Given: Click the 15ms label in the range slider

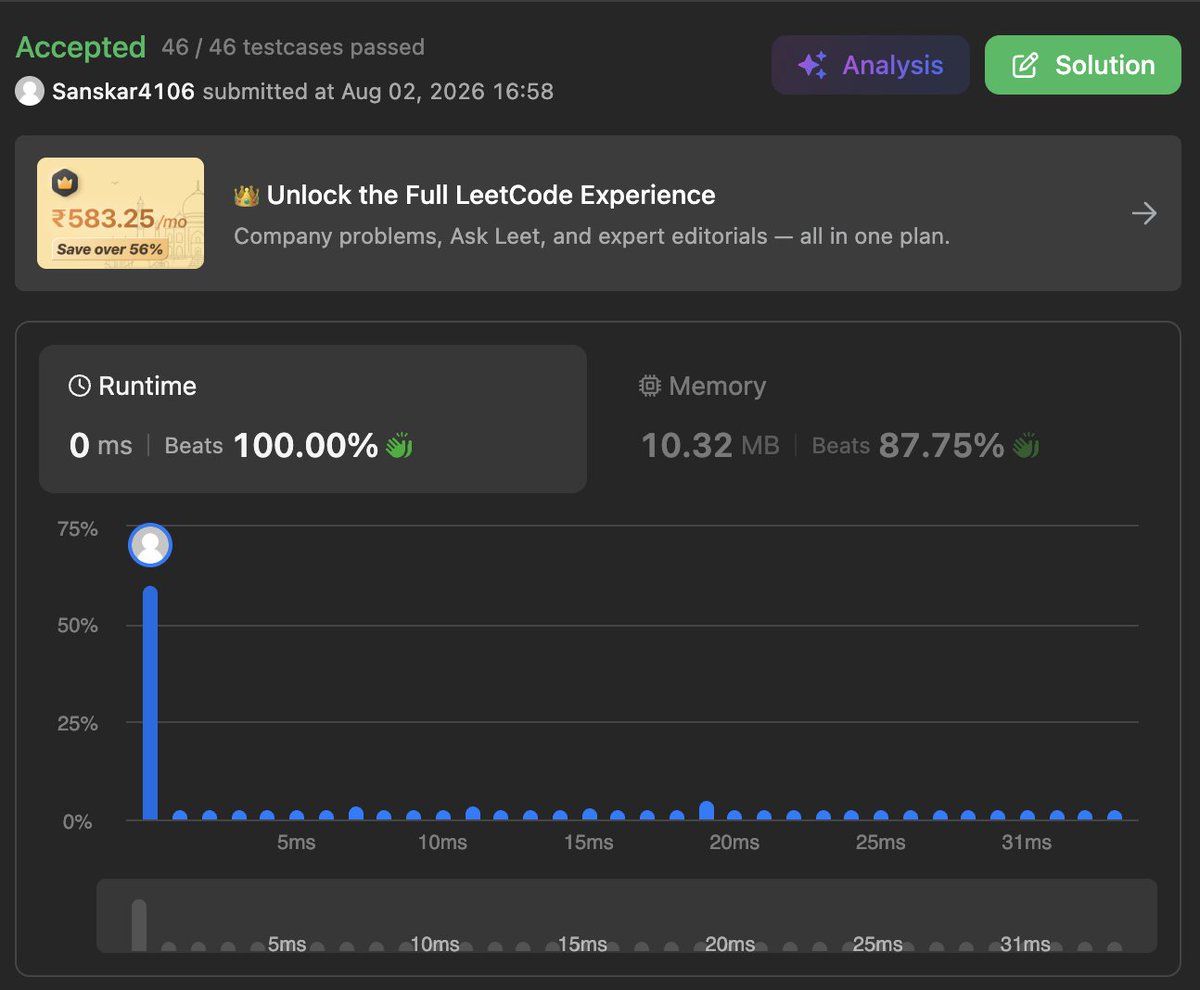Looking at the screenshot, I should point(582,944).
